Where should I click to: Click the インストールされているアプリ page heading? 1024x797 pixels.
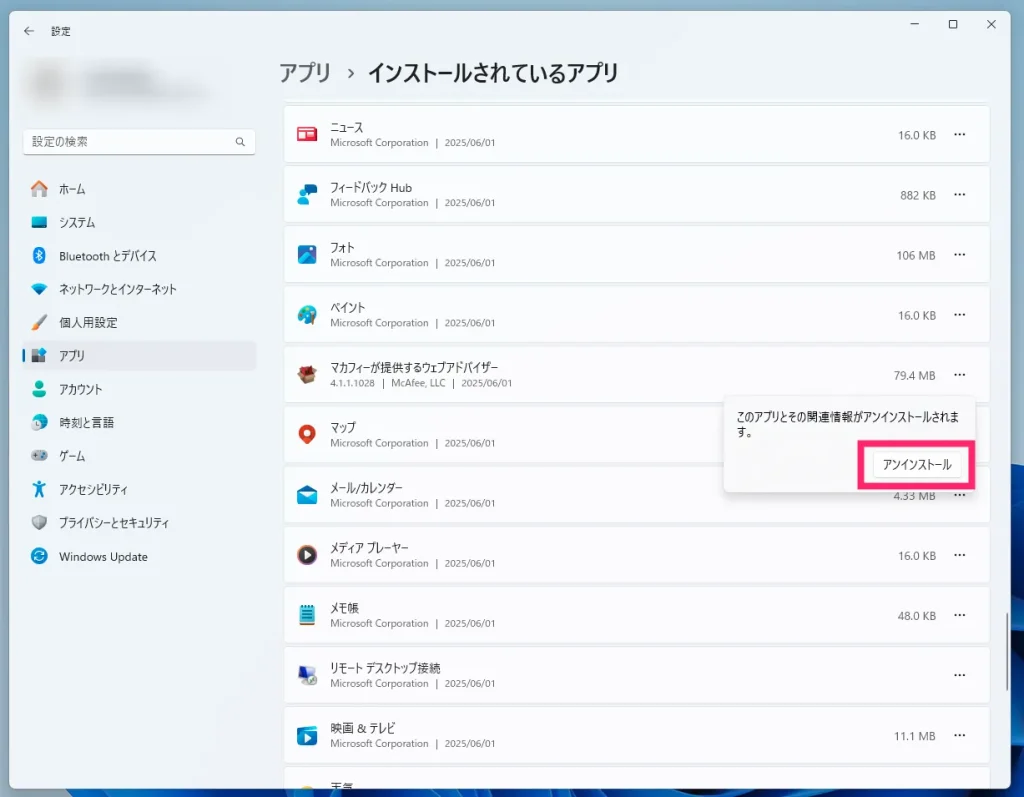coord(493,73)
